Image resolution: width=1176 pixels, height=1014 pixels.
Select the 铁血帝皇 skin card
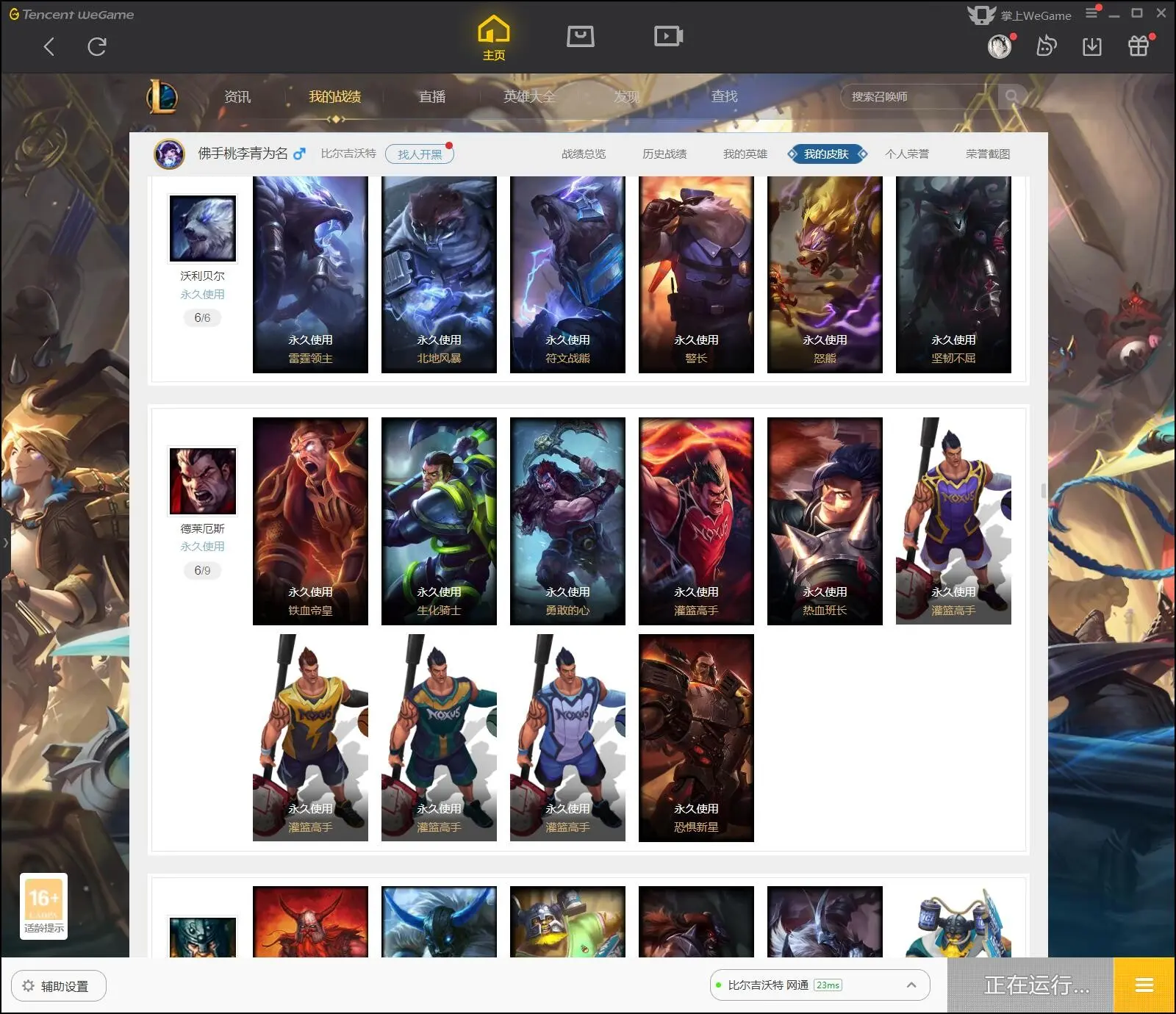(310, 521)
